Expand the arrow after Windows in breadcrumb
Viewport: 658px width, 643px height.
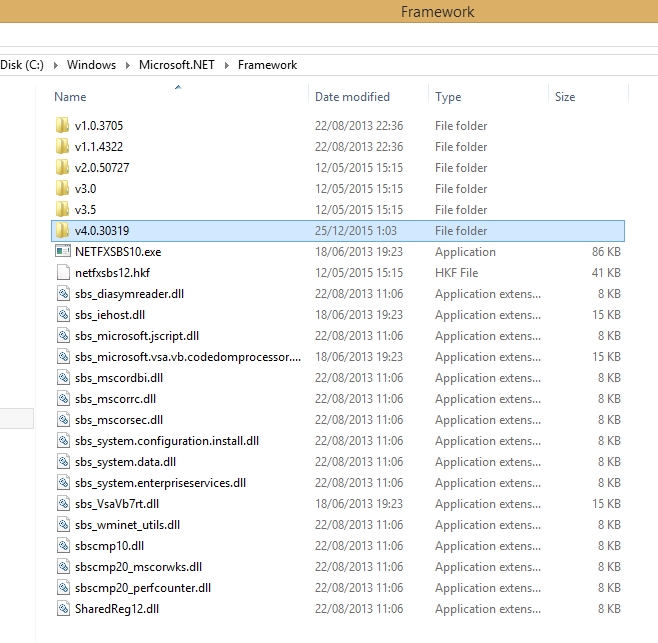128,65
